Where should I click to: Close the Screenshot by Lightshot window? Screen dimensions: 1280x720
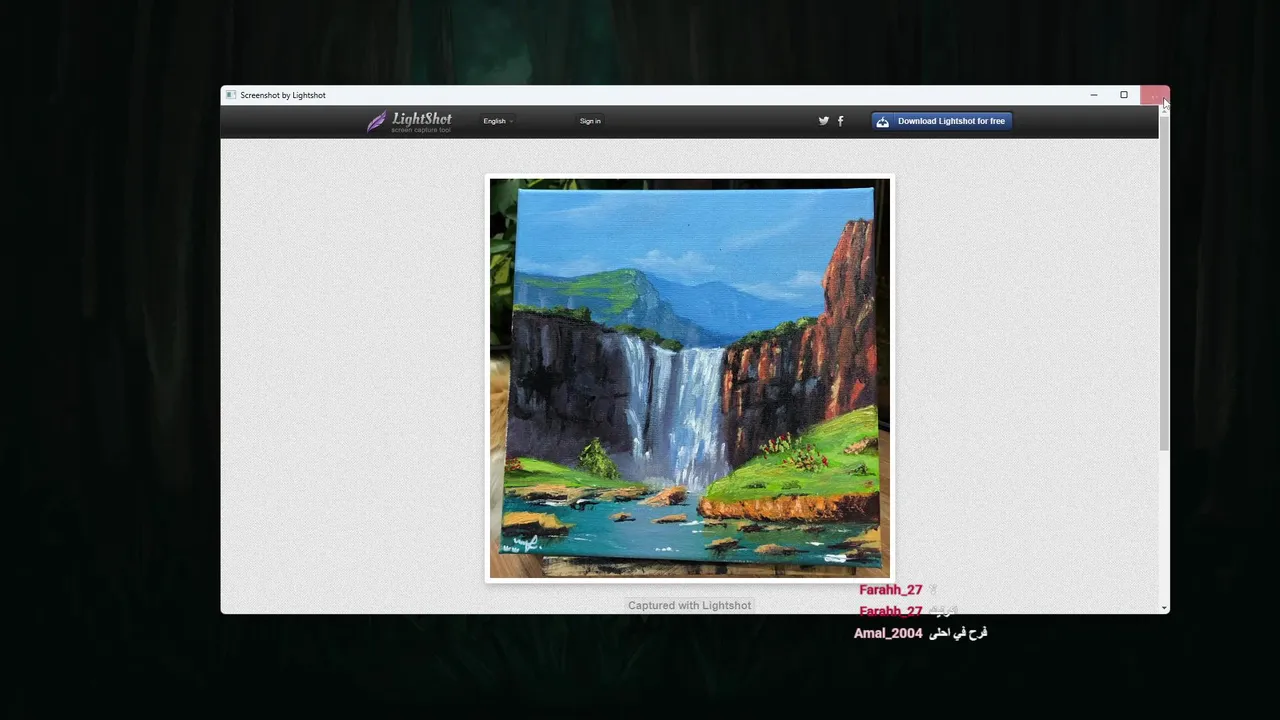point(1154,95)
